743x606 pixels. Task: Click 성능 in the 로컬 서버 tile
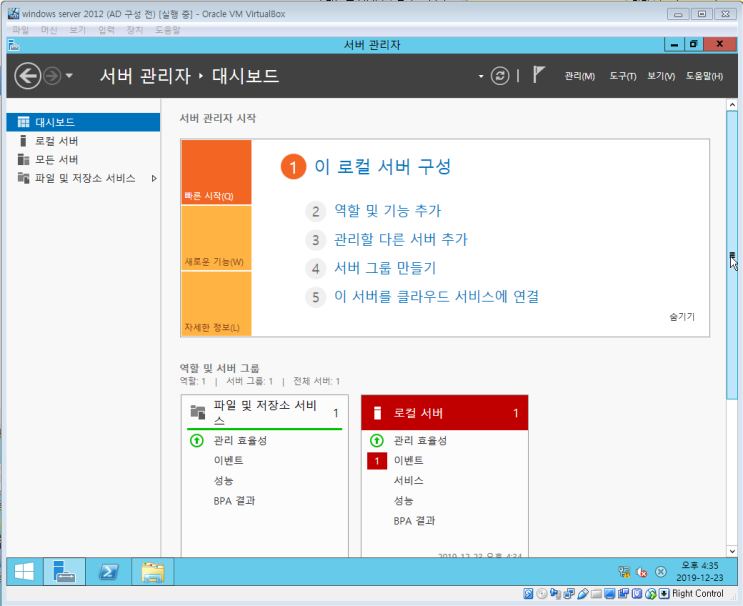pos(403,501)
